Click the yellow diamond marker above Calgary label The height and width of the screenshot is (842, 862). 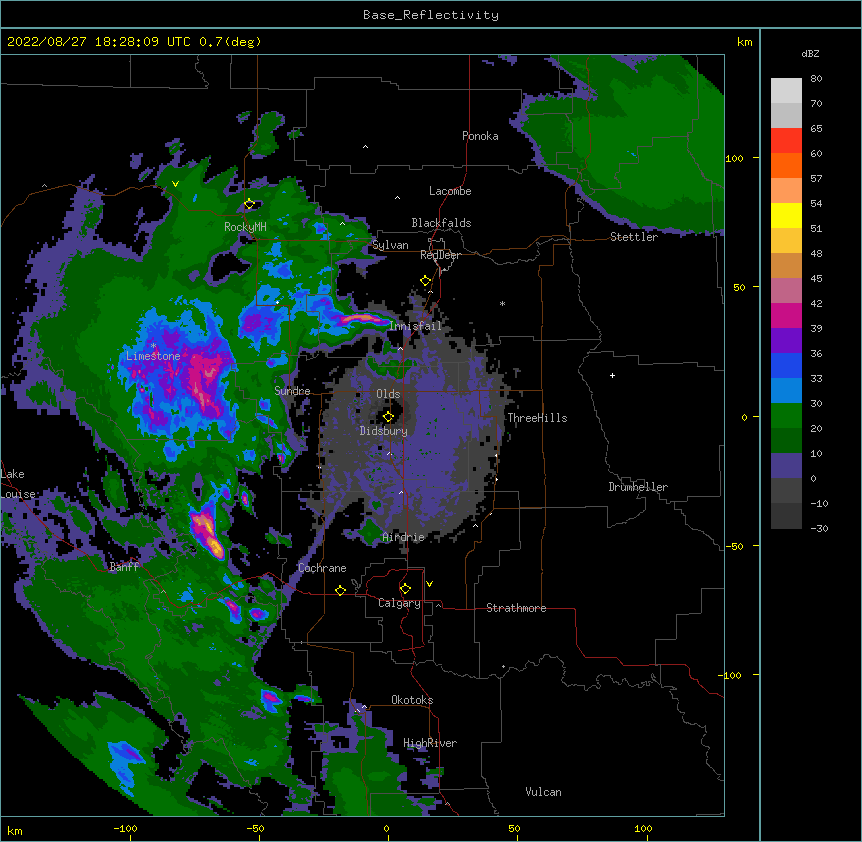[405, 589]
